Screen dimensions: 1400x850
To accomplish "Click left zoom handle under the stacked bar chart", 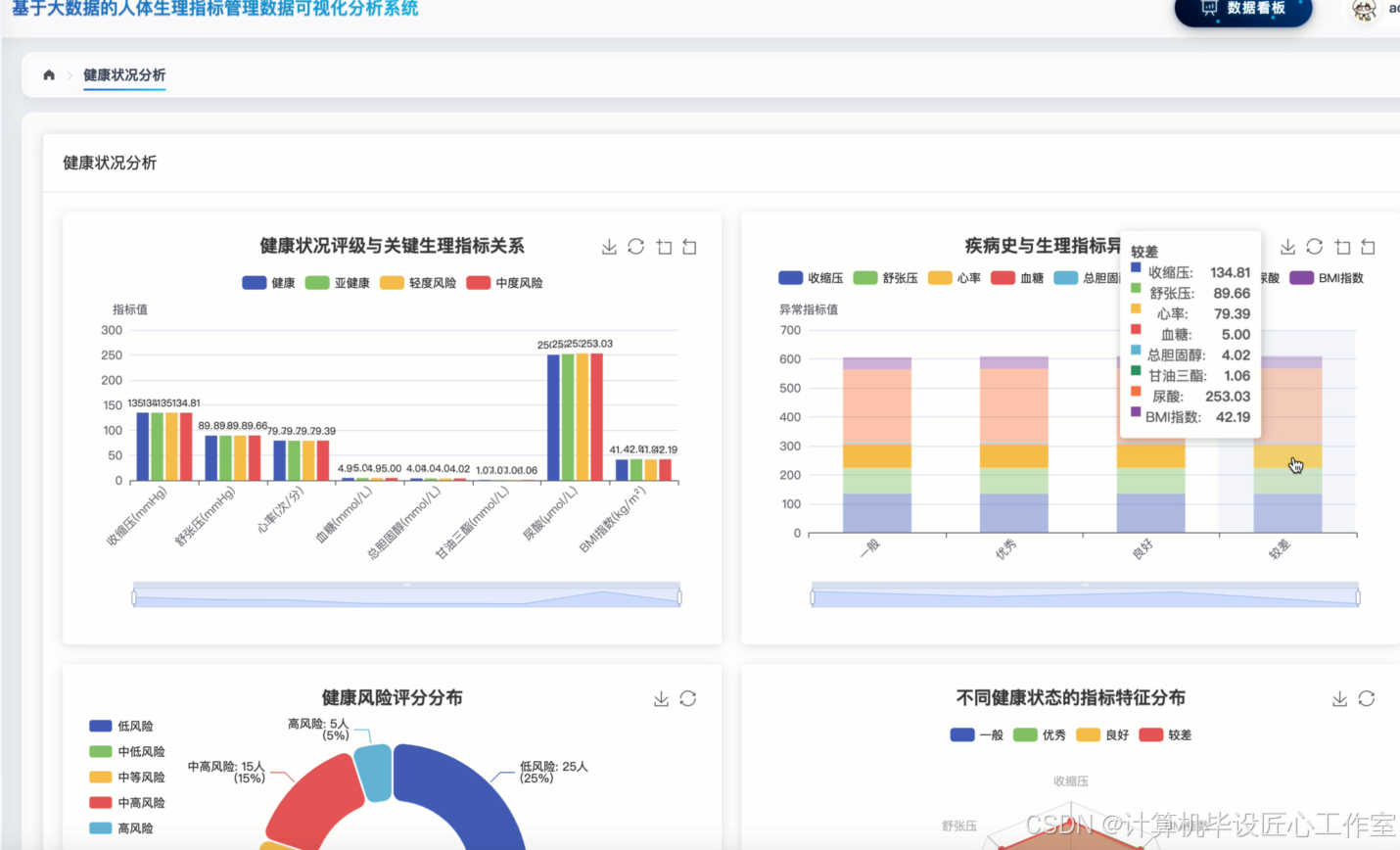I will point(813,597).
